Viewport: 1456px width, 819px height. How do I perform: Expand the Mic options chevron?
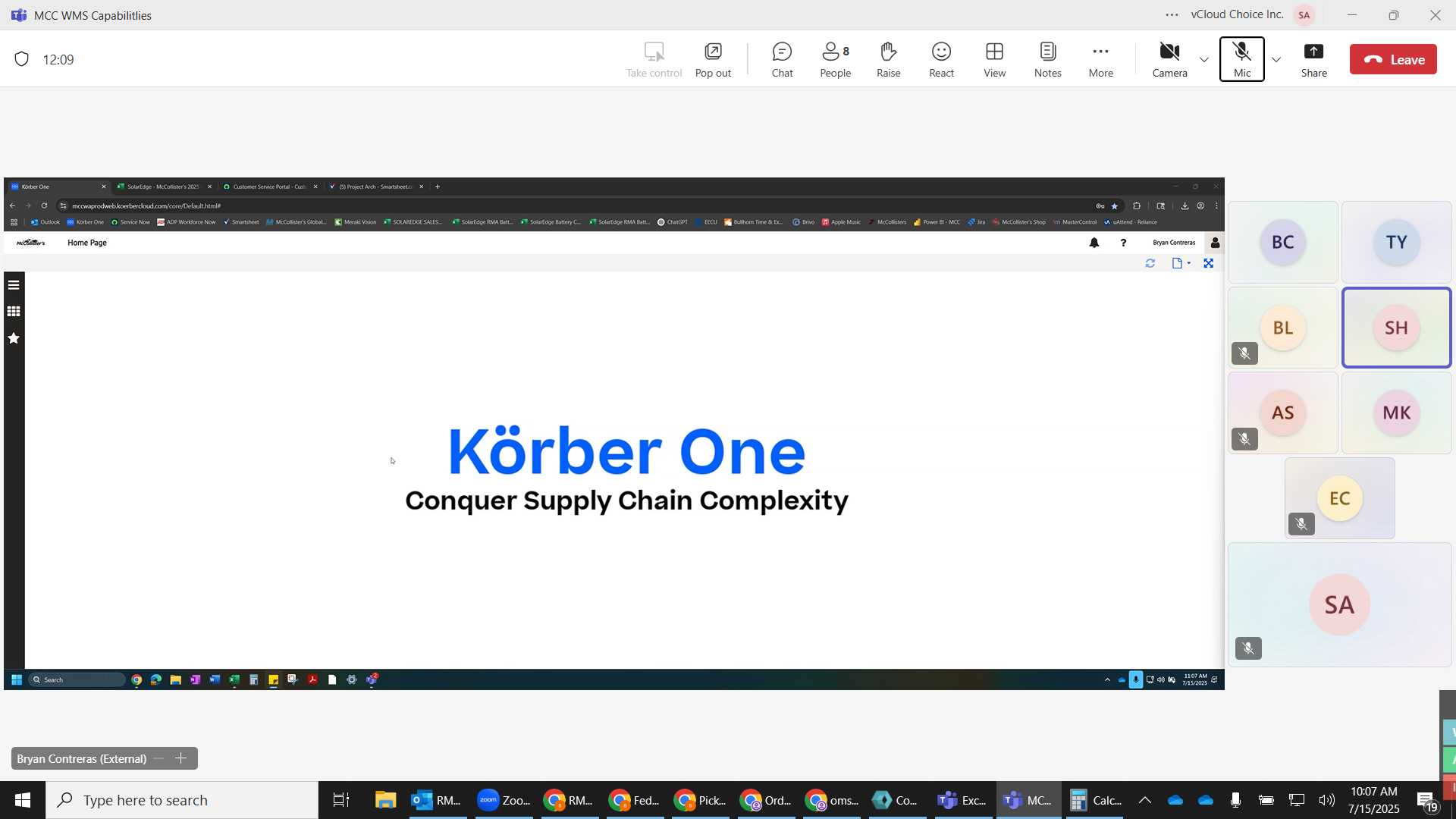pyautogui.click(x=1276, y=60)
